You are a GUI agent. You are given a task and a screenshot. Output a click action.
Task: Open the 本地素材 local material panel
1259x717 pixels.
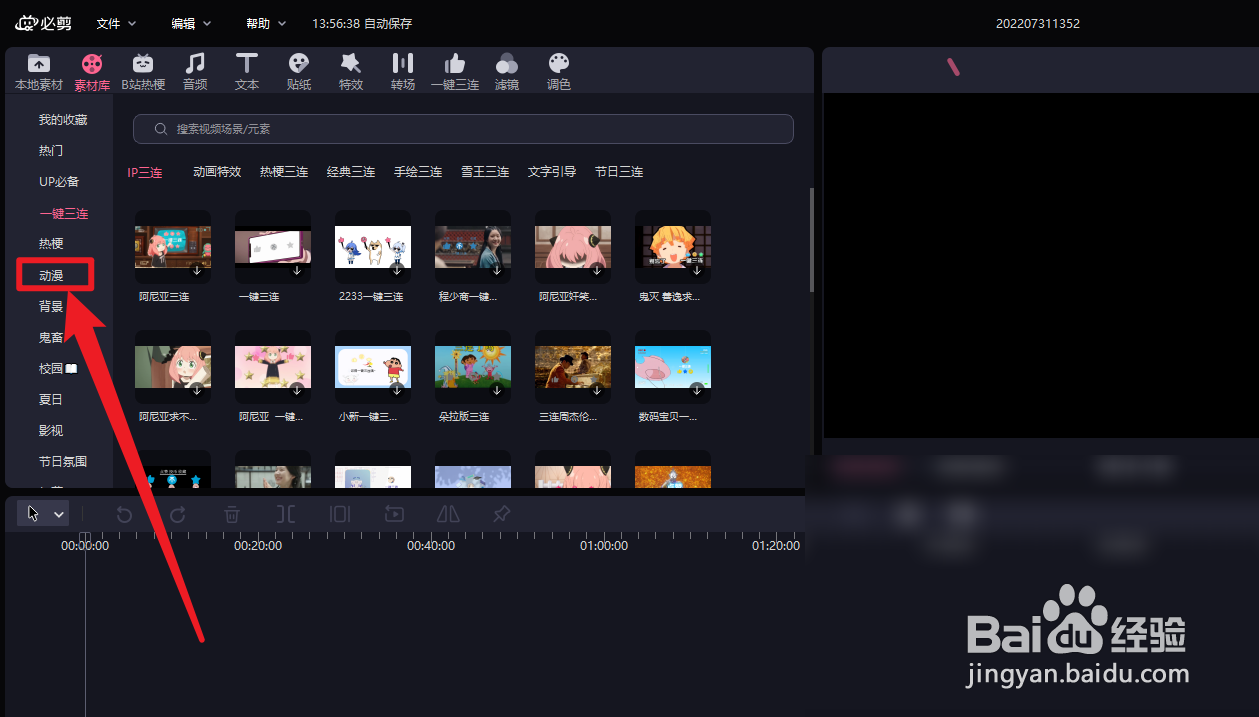39,72
